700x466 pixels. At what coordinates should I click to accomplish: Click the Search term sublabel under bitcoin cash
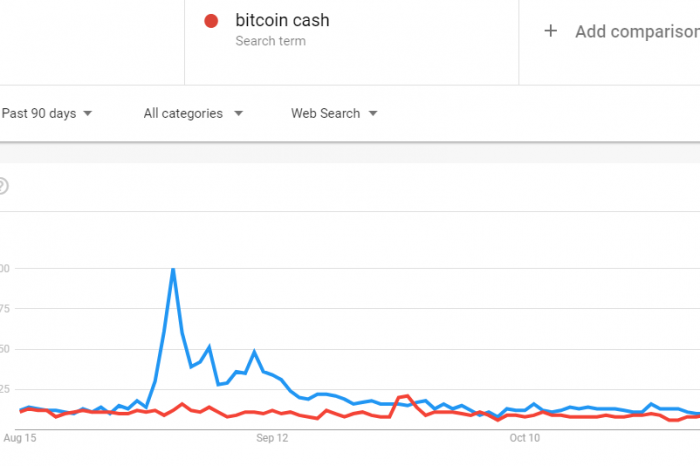click(x=271, y=41)
